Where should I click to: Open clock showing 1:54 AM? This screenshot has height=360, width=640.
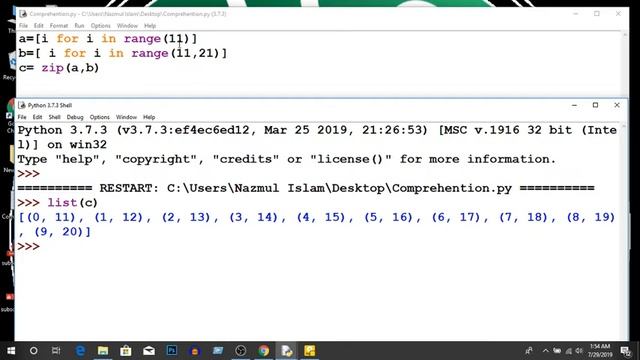(600, 351)
